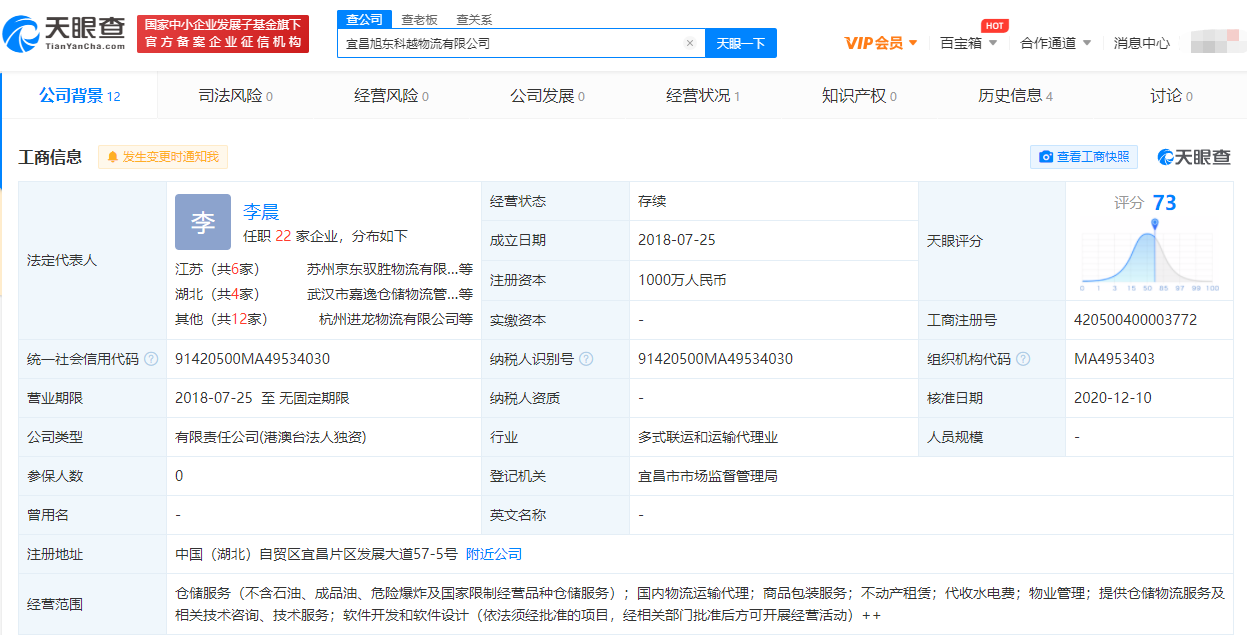This screenshot has height=635, width=1247.
Task: Click the TianYanCha logo at top left
Action: point(66,32)
